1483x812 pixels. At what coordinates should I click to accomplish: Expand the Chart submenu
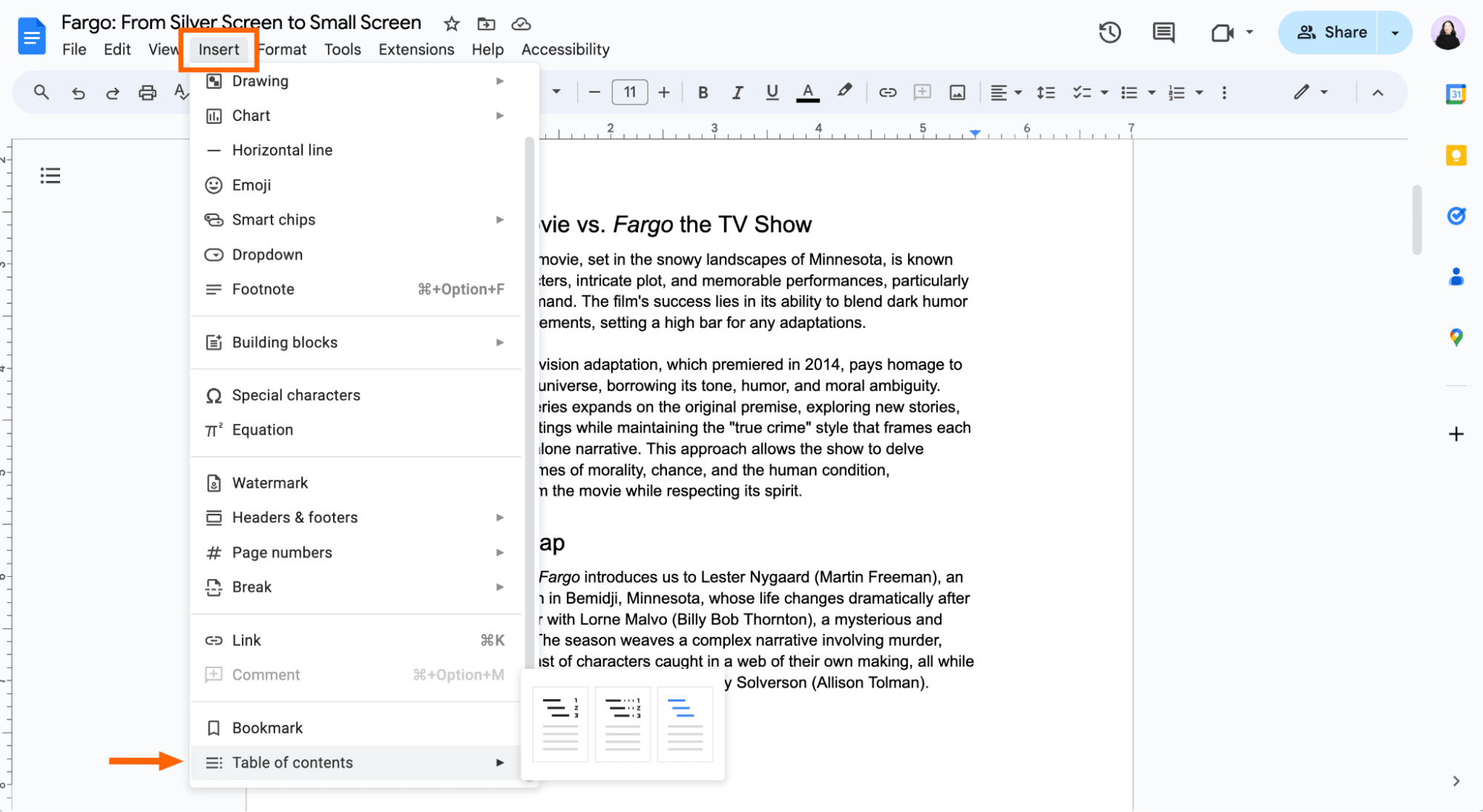pos(357,116)
